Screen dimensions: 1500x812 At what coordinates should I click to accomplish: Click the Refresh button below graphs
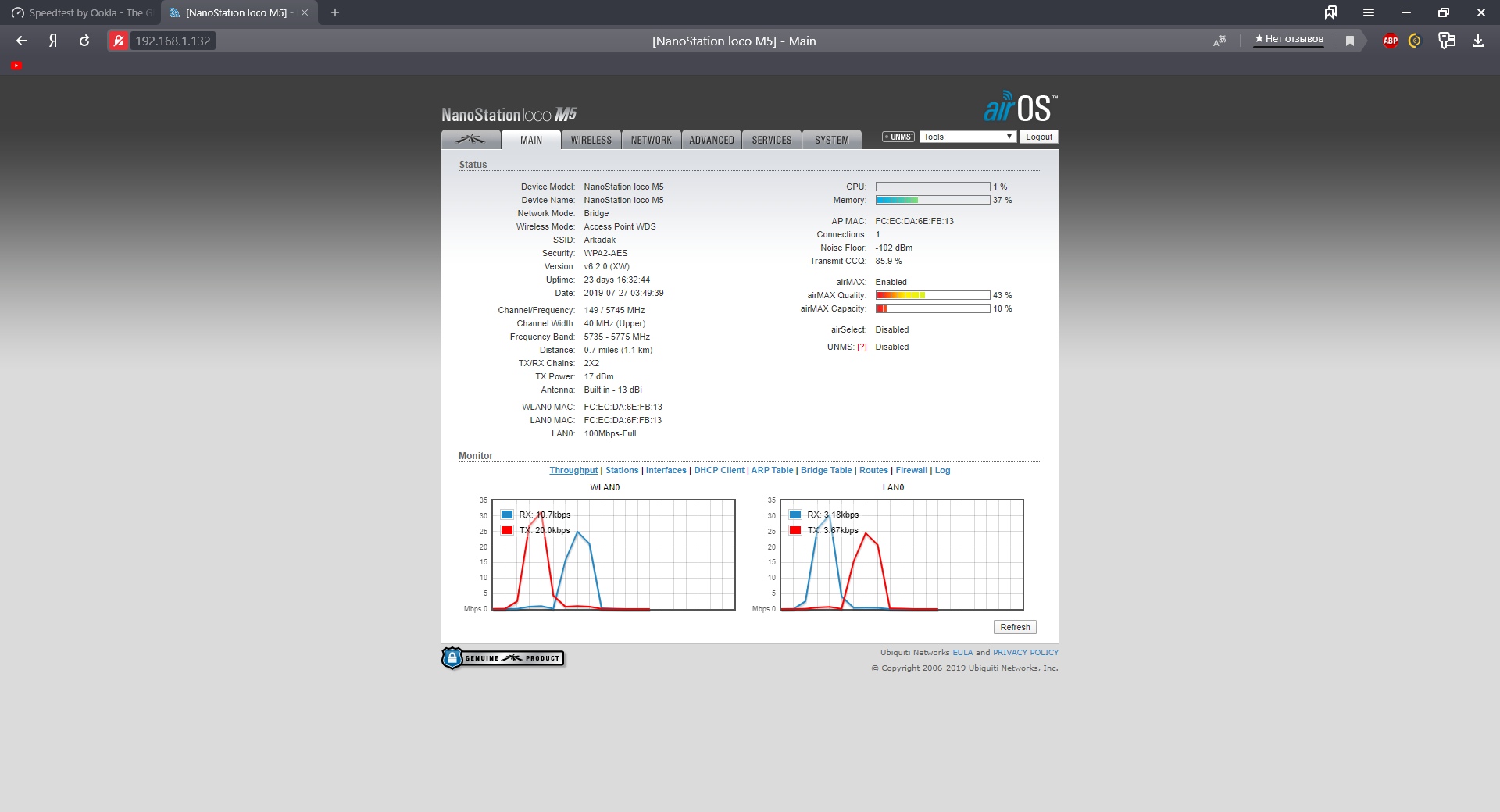(1015, 627)
